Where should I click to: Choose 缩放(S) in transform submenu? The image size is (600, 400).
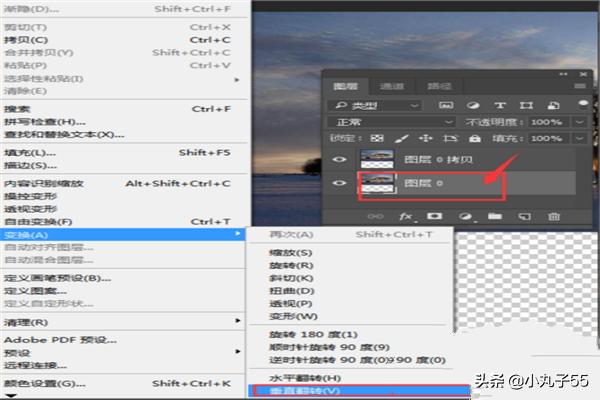tap(350, 253)
